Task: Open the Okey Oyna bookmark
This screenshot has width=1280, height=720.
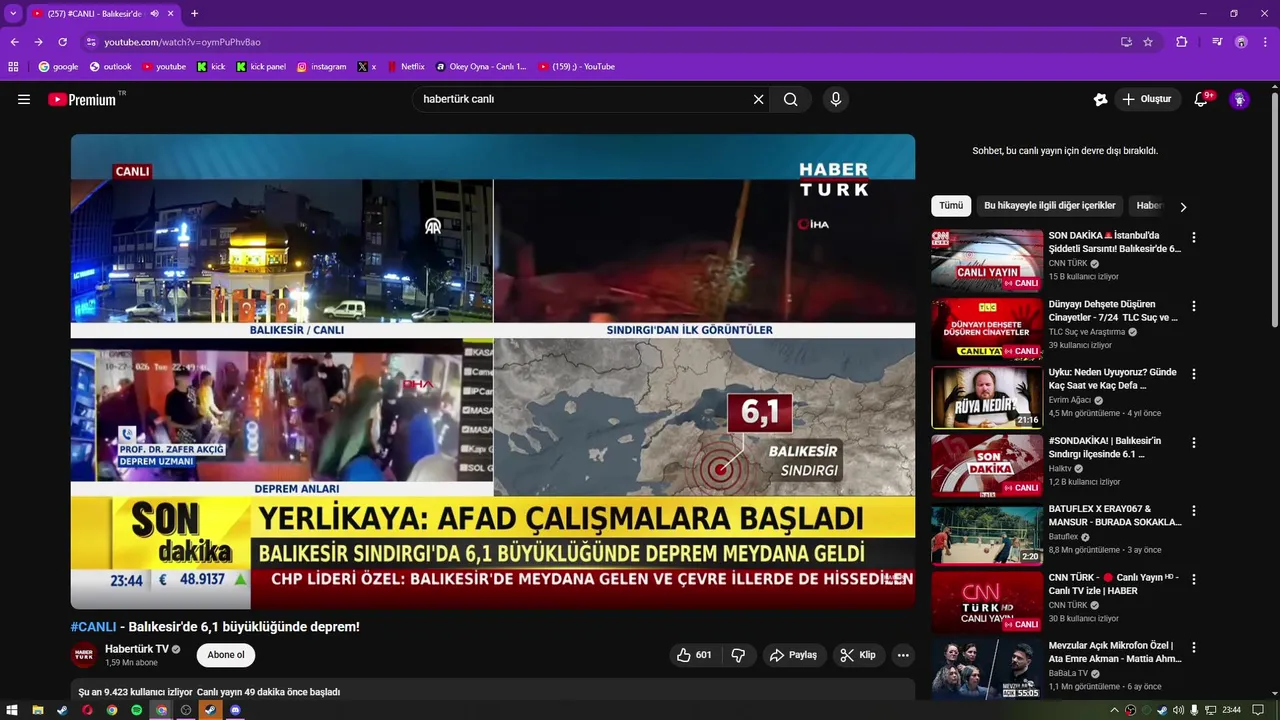Action: (480, 67)
